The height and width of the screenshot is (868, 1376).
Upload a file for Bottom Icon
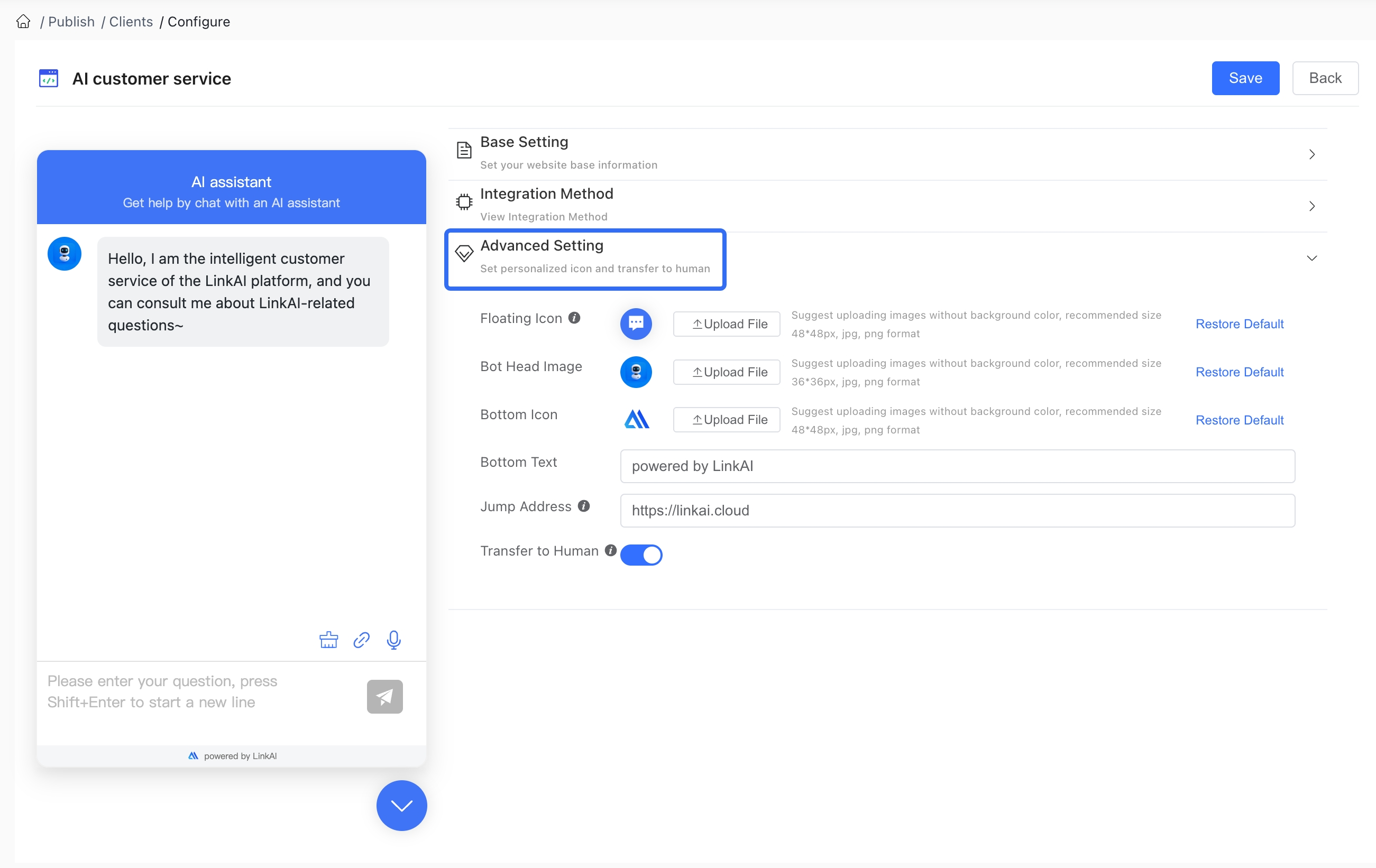coord(726,420)
